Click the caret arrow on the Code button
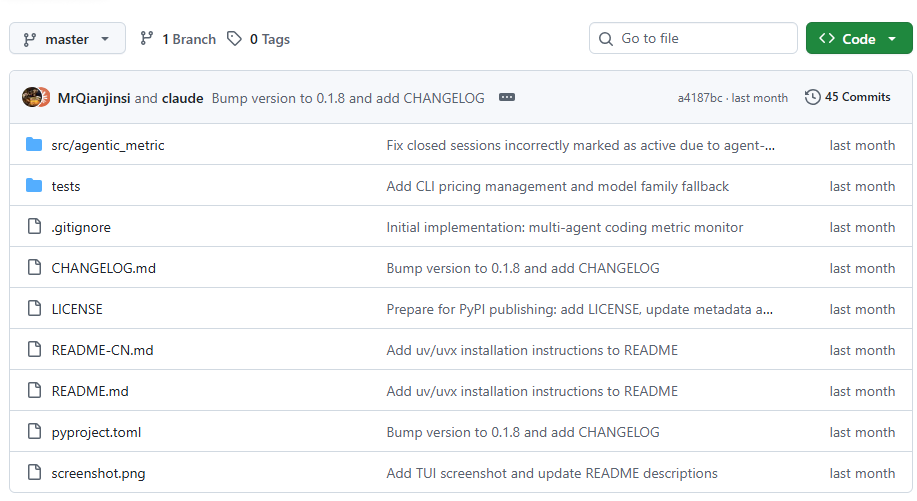This screenshot has height=501, width=917. (892, 39)
